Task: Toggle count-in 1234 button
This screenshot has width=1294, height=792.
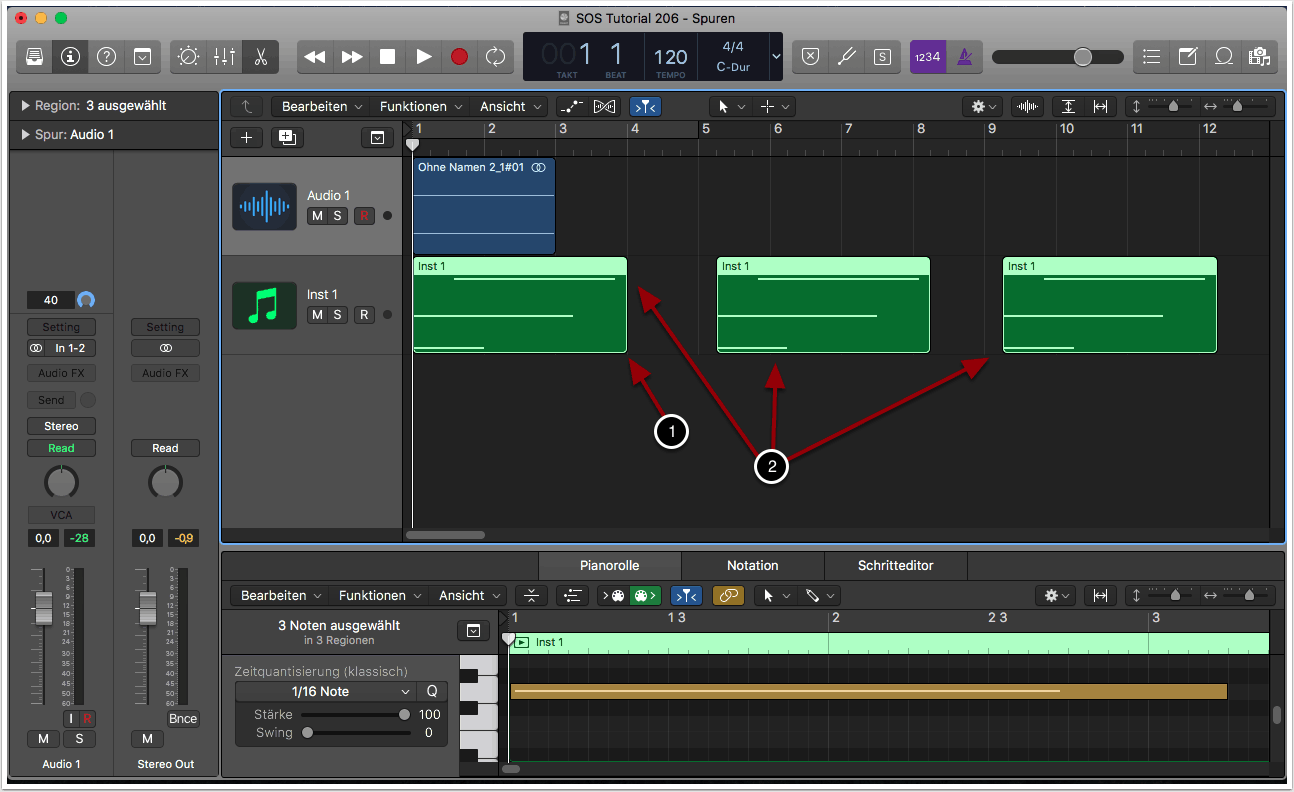Action: pyautogui.click(x=927, y=57)
